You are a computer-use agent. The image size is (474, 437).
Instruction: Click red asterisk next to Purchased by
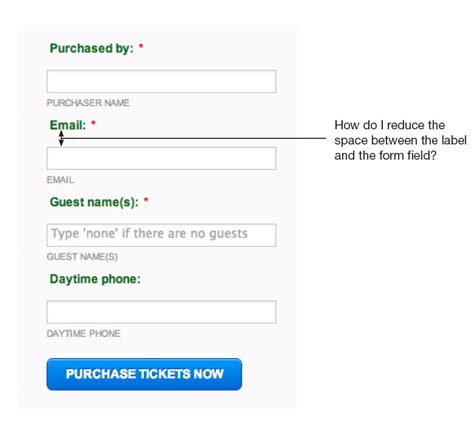pyautogui.click(x=141, y=46)
